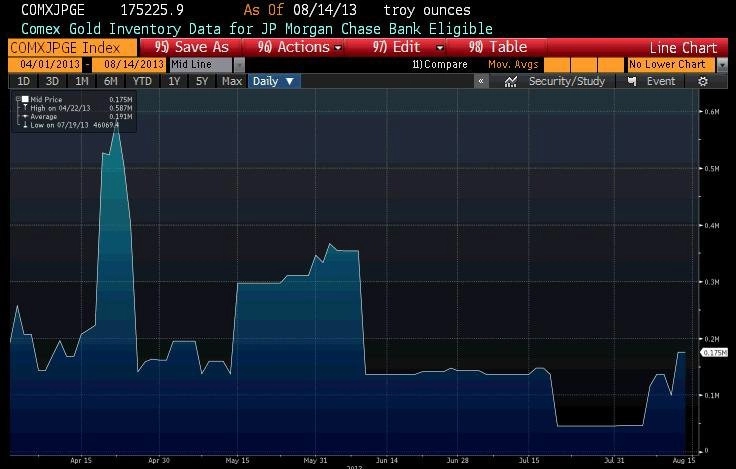Select the 1M time range
The width and height of the screenshot is (736, 469).
(82, 81)
